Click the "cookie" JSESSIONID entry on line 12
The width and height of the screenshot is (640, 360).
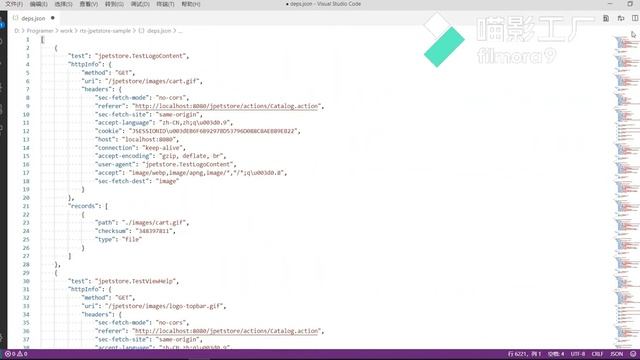(x=197, y=131)
